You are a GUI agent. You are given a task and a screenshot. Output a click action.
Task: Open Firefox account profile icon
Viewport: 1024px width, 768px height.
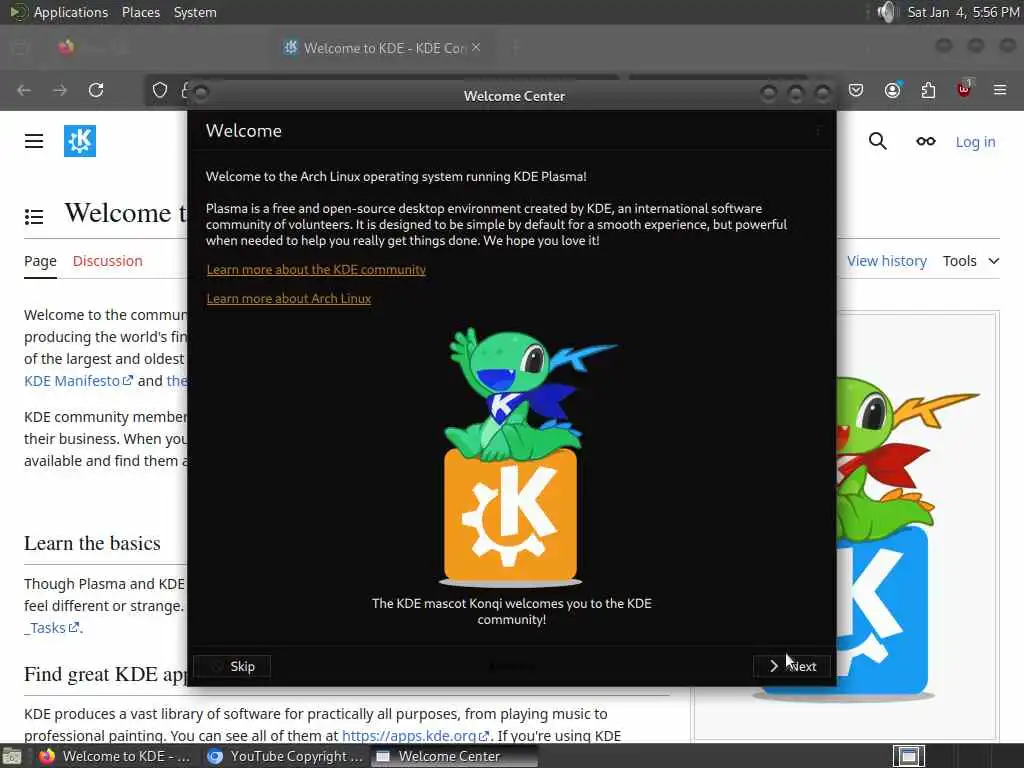pyautogui.click(x=892, y=90)
